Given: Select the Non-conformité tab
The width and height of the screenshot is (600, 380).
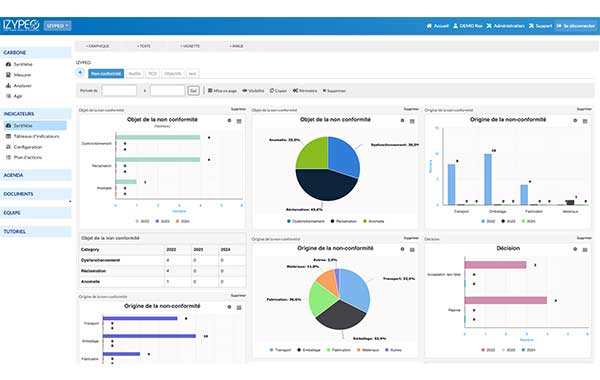Looking at the screenshot, I should pyautogui.click(x=106, y=73).
